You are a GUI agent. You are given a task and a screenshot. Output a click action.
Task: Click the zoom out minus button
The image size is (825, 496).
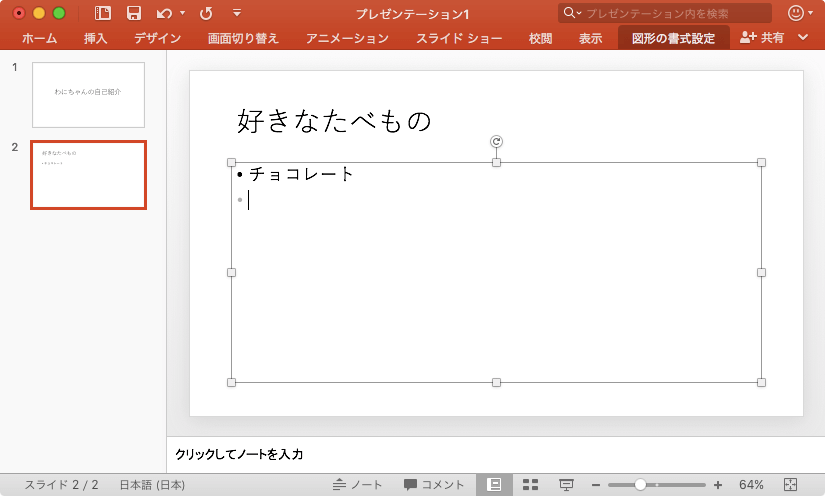(x=596, y=485)
